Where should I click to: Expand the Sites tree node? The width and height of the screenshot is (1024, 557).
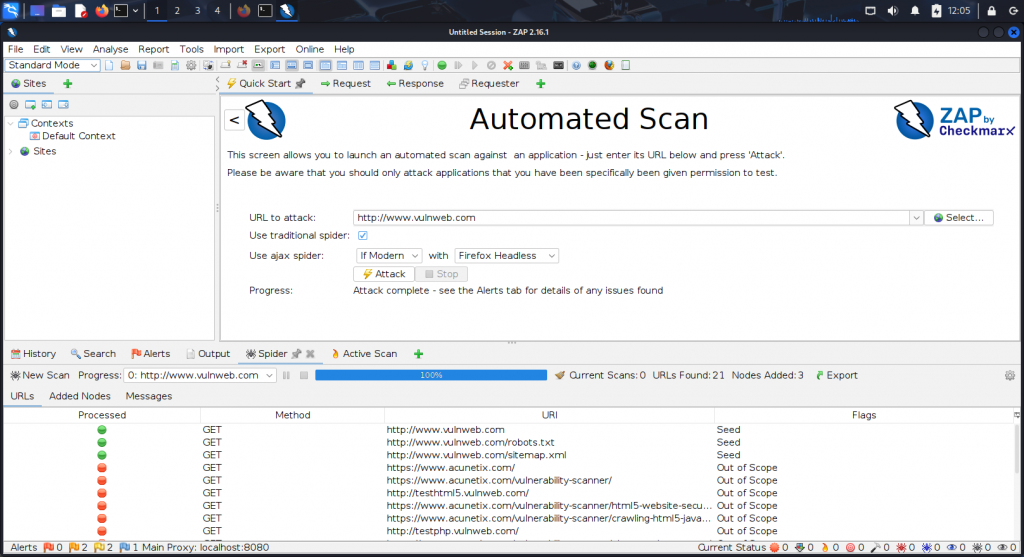[10, 151]
